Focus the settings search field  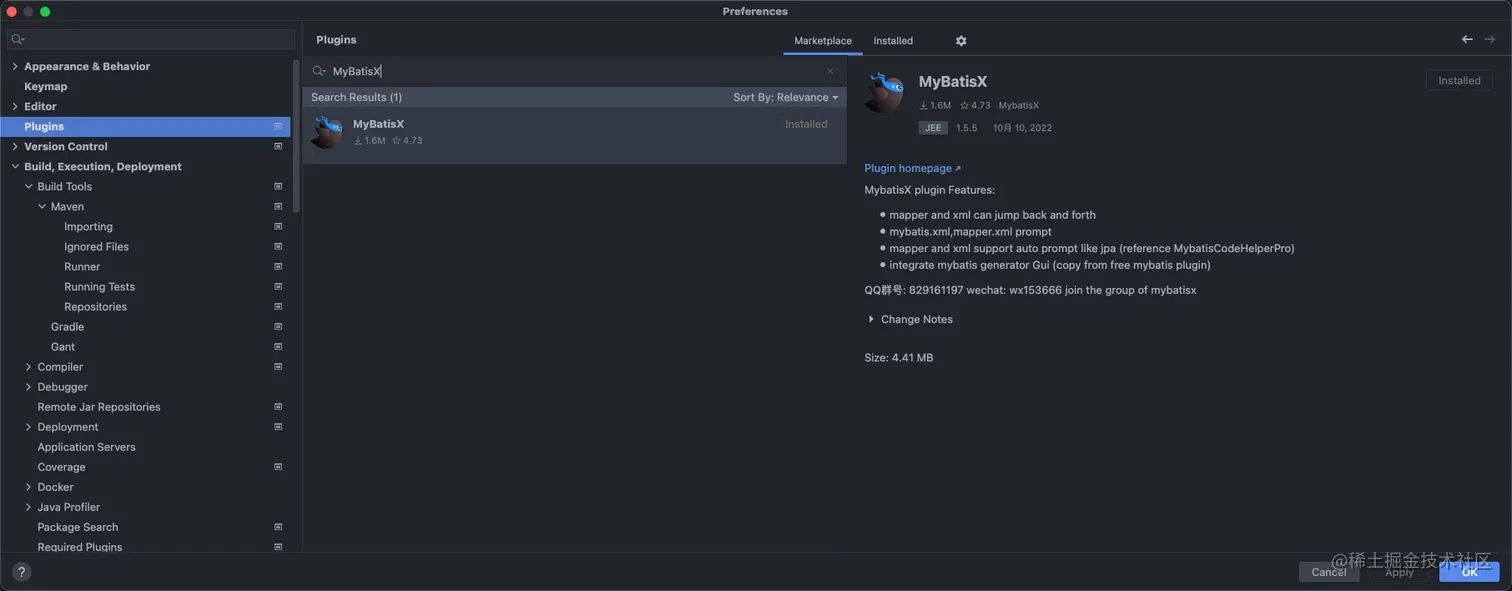tap(151, 39)
